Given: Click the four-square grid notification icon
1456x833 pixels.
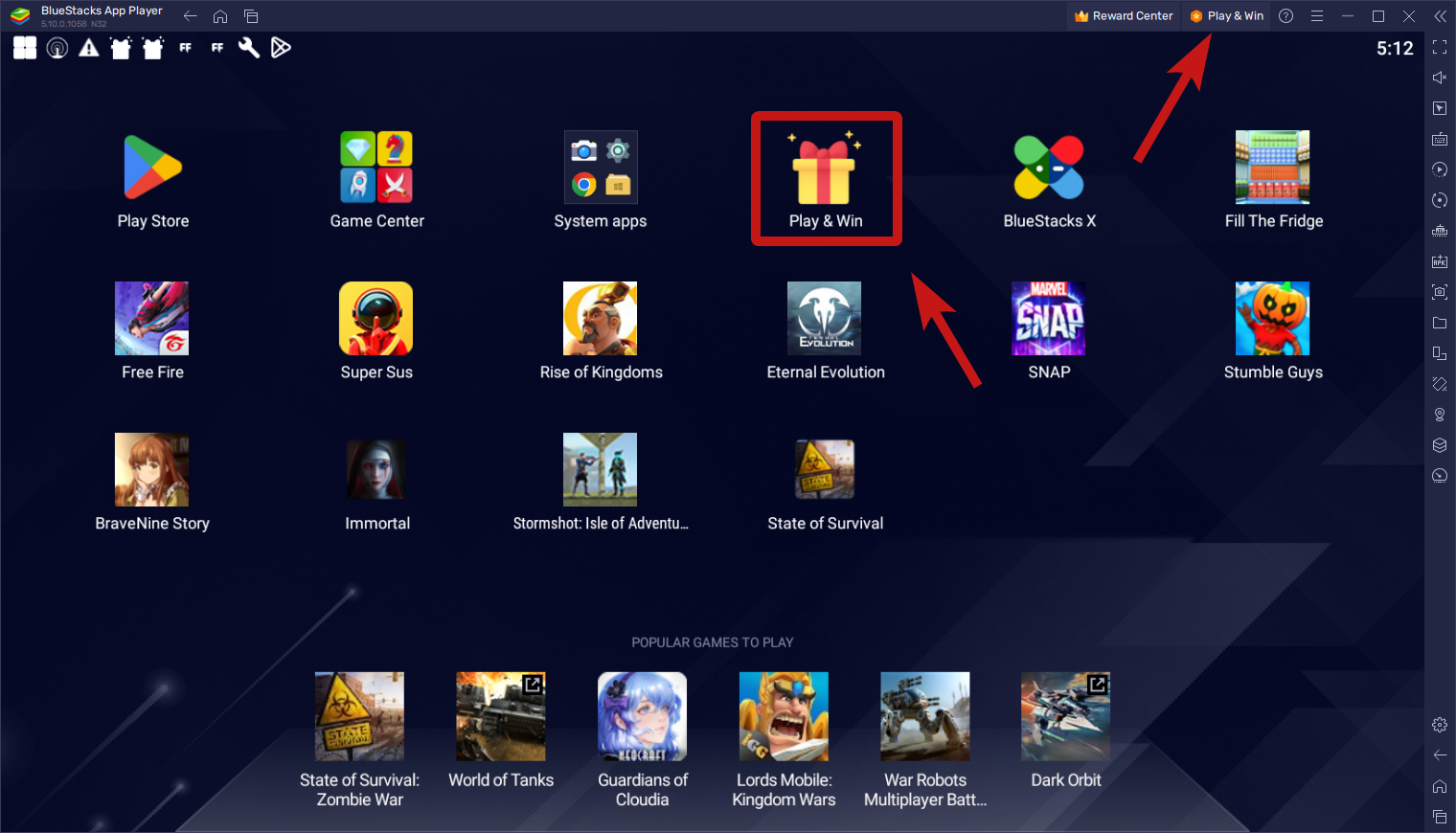Looking at the screenshot, I should [x=25, y=48].
